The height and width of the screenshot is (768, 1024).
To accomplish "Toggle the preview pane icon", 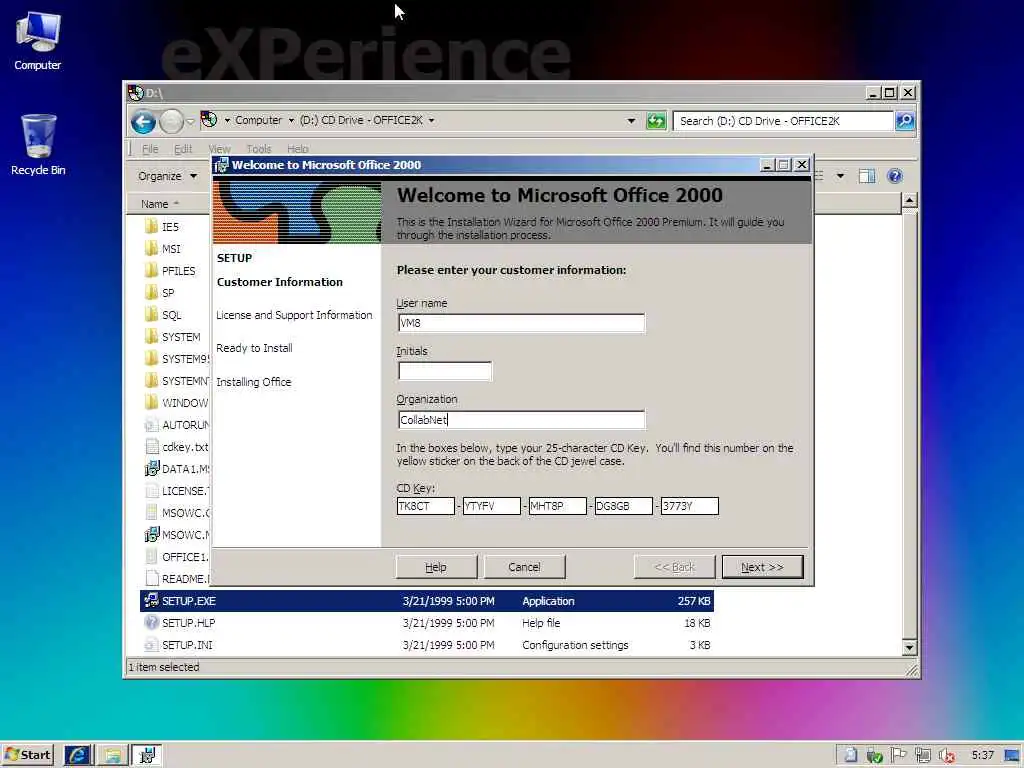I will 867,176.
